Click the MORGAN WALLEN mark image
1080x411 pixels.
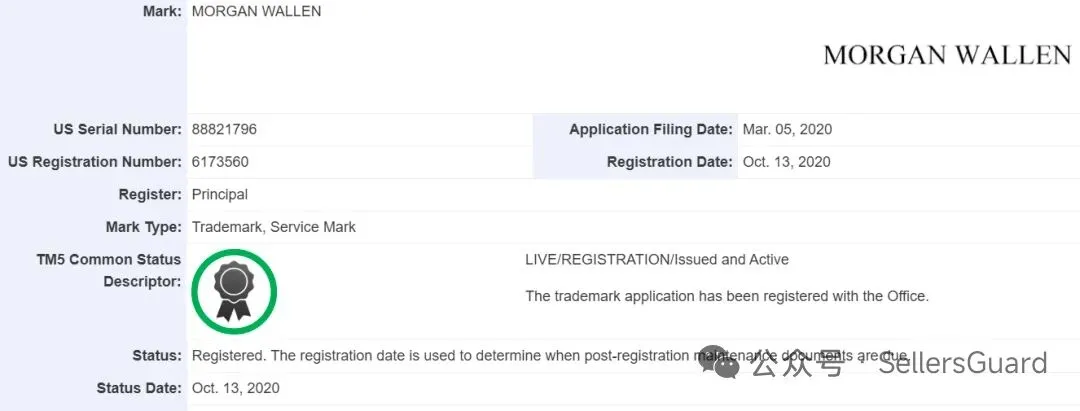[x=947, y=55]
